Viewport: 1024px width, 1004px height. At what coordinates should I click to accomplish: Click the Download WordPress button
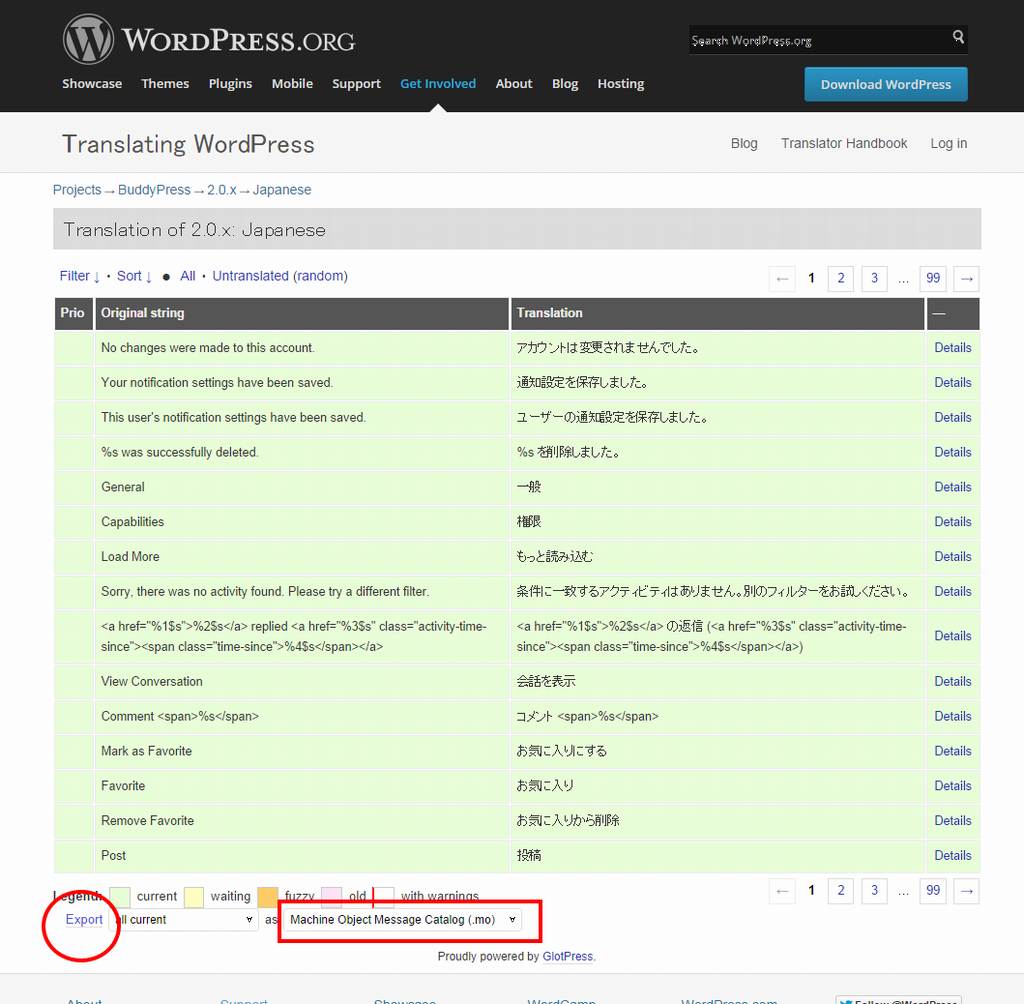886,84
